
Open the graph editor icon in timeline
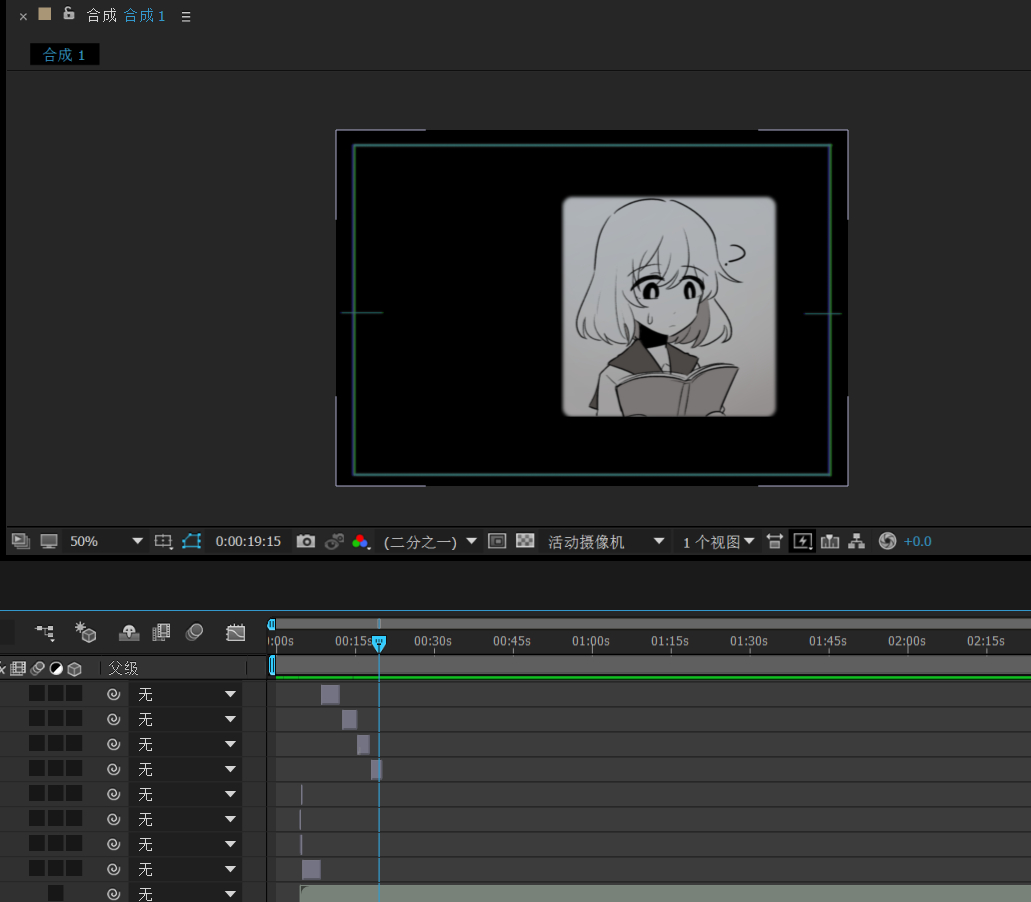(236, 632)
